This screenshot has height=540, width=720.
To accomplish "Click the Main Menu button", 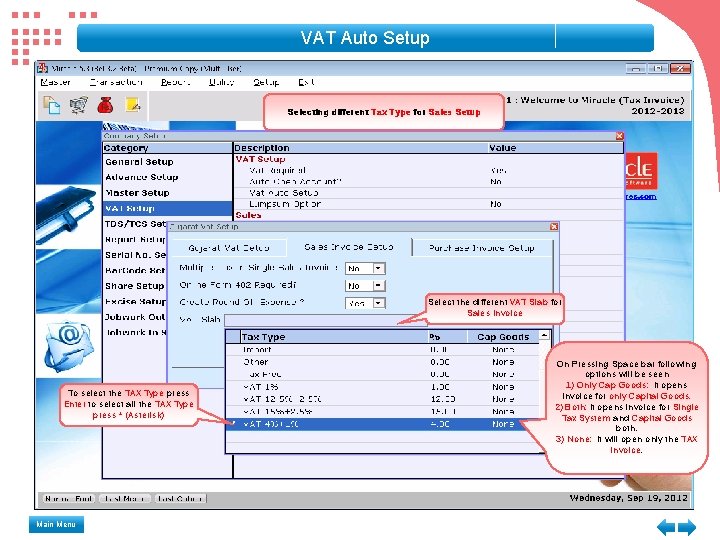I will 56,524.
